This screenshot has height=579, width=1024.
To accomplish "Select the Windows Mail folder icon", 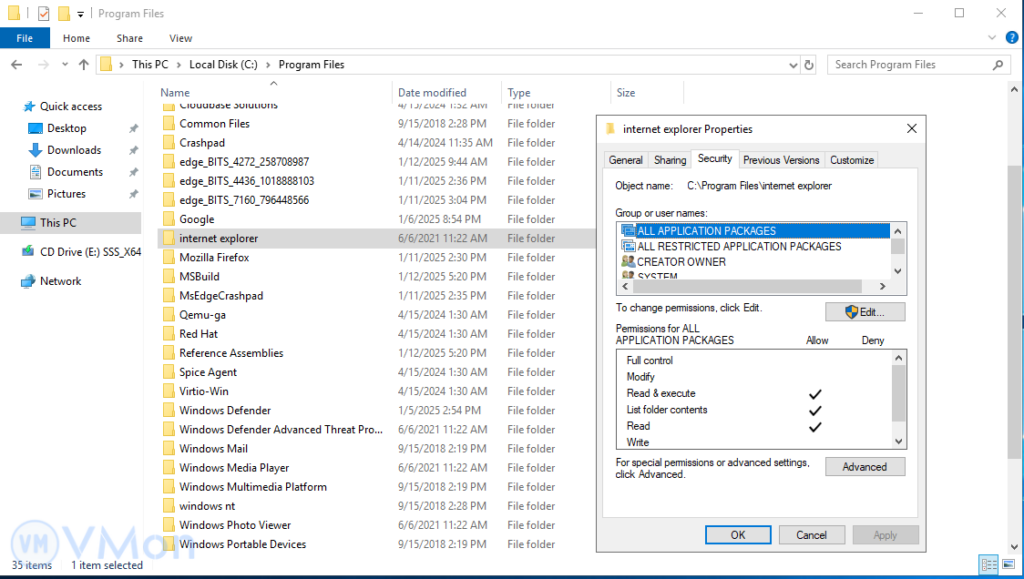I will pyautogui.click(x=168, y=448).
